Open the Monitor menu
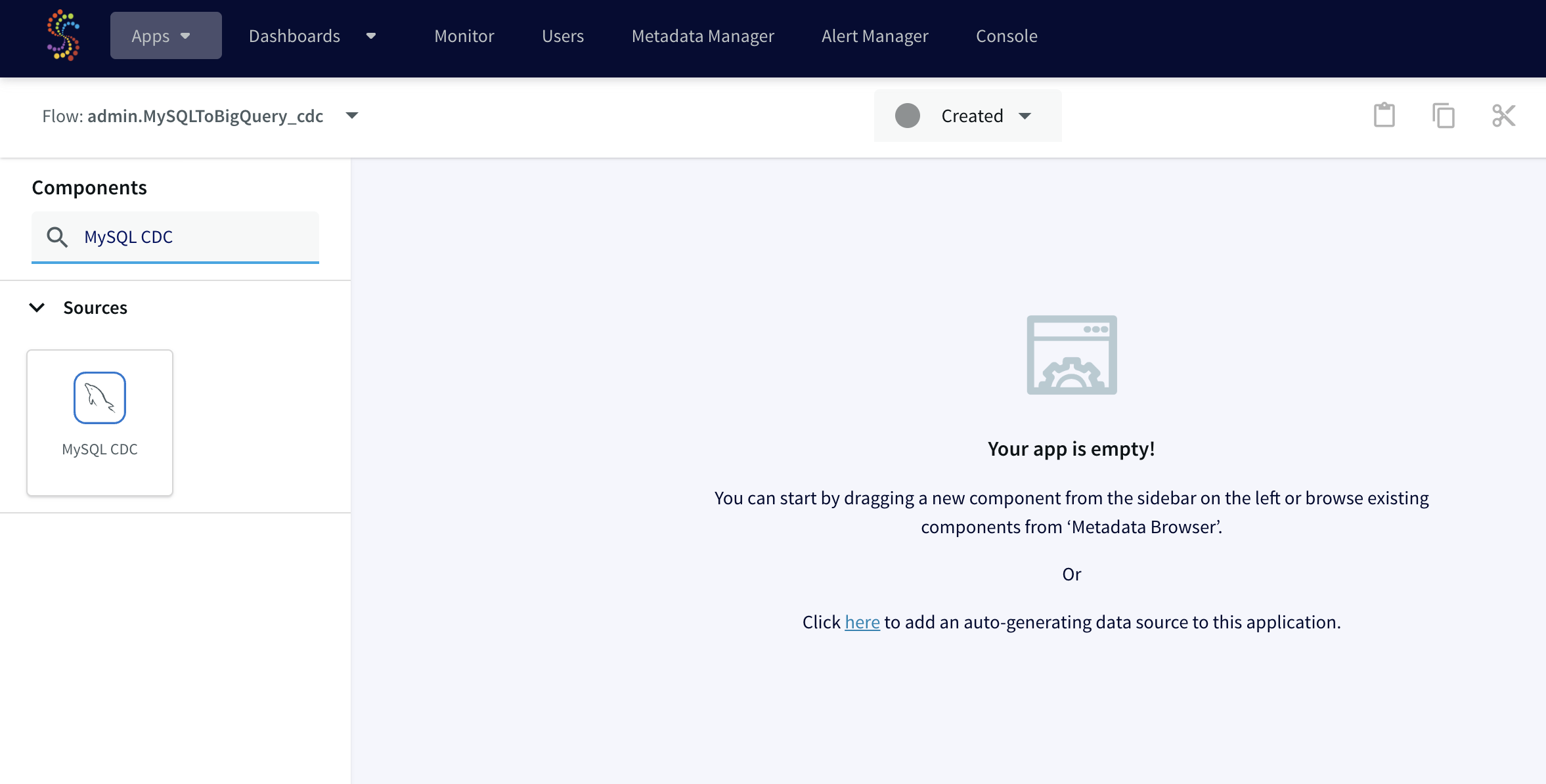This screenshot has width=1546, height=784. coord(463,36)
